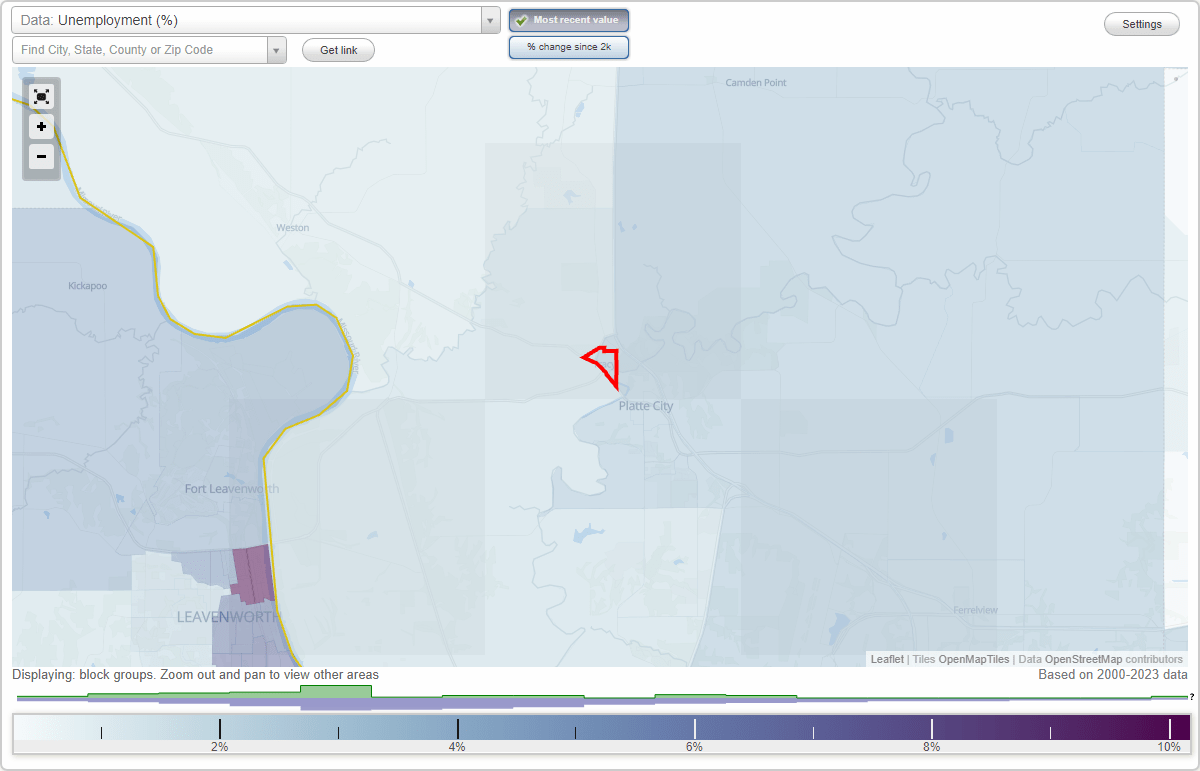Zoom out the map with minus button
Screen dimensions: 1200x771
(x=41, y=157)
